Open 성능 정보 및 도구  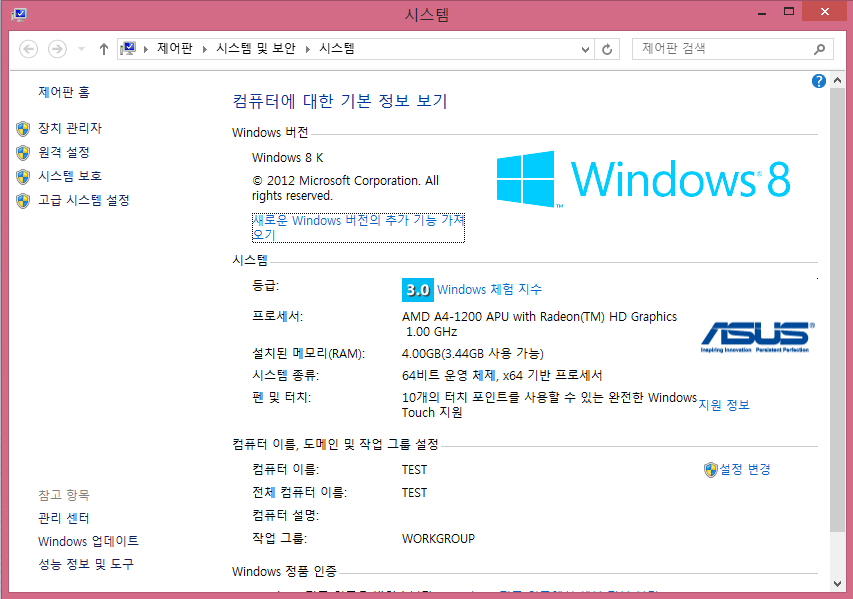86,564
